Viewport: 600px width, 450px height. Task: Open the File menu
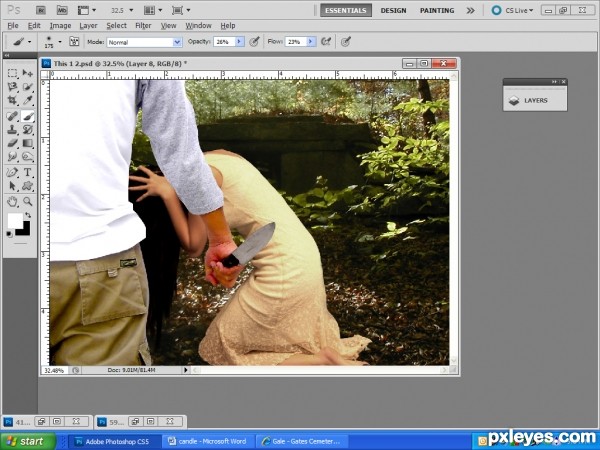[x=13, y=26]
